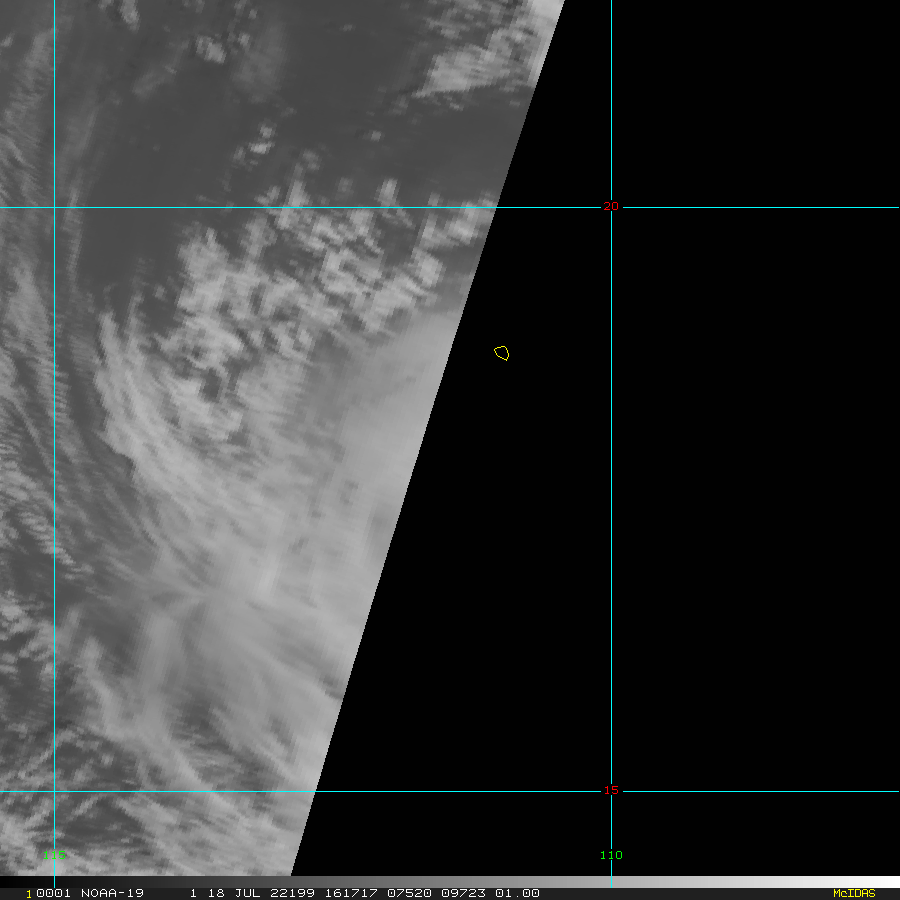Image resolution: width=900 pixels, height=900 pixels.
Task: Click the yellow island outline marker
Action: point(502,352)
